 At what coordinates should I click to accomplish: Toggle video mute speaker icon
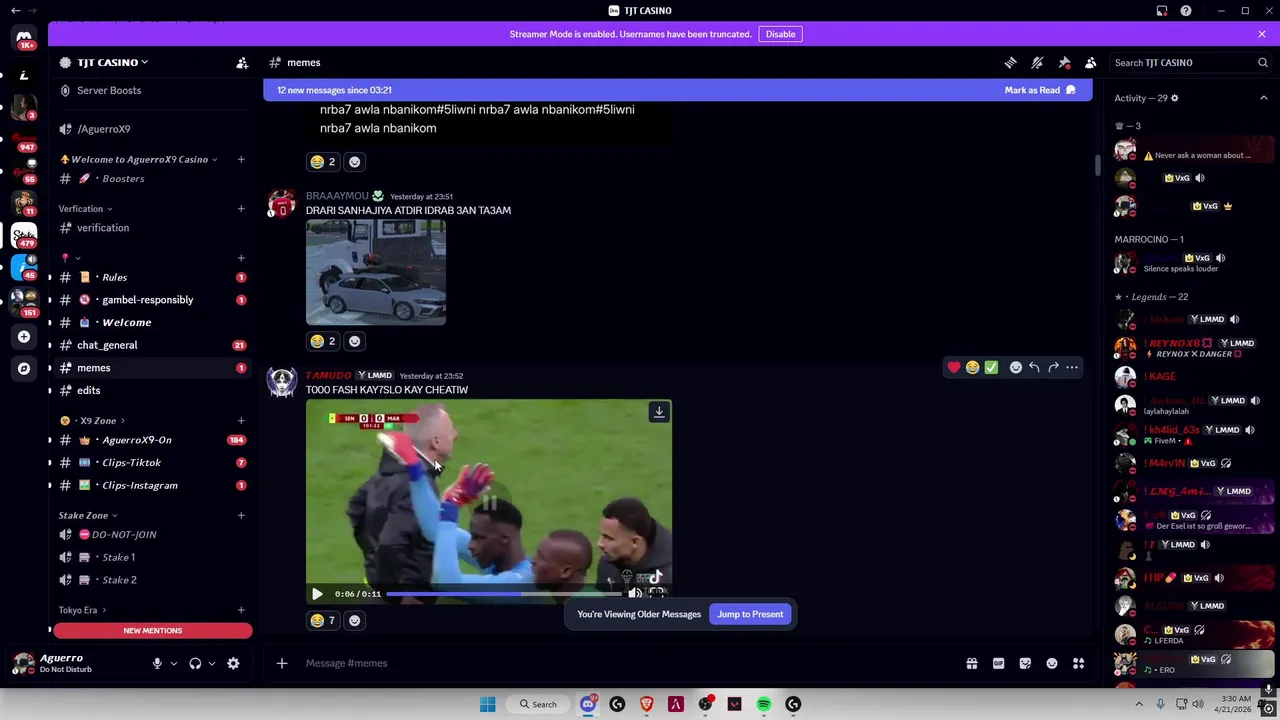[x=634, y=594]
